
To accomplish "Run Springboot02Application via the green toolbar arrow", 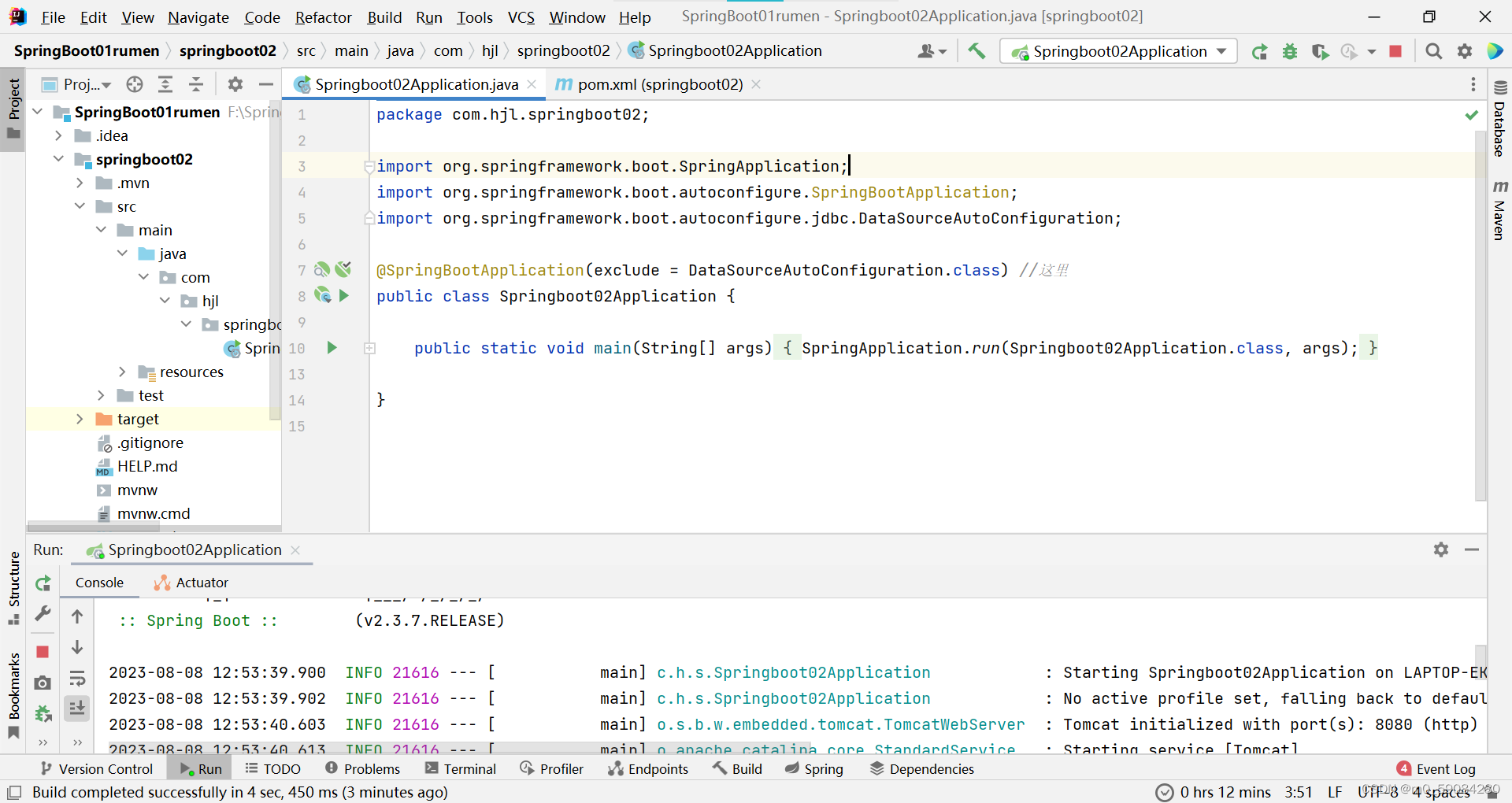I will tap(1260, 51).
